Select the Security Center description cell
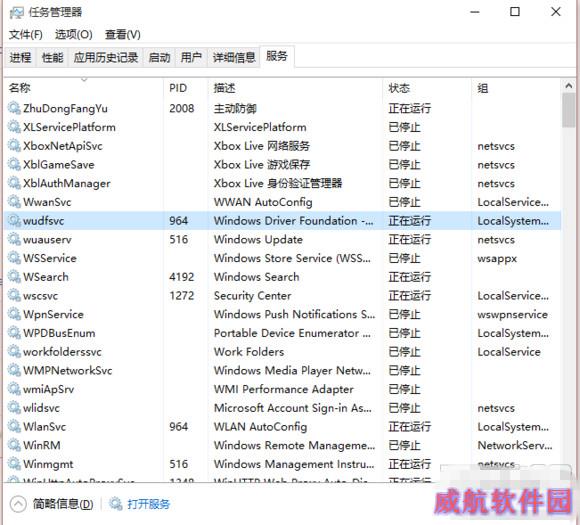 [x=253, y=296]
